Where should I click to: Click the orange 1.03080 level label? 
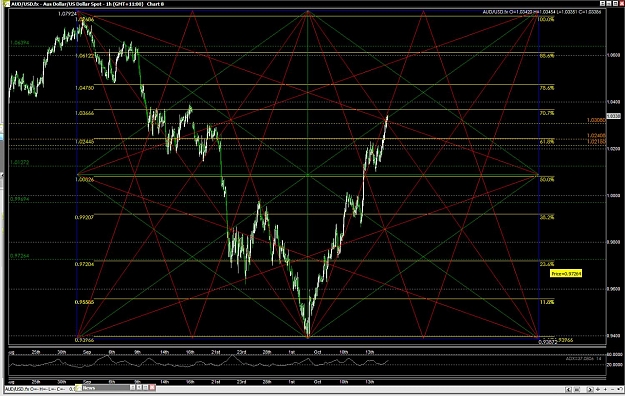coord(596,120)
